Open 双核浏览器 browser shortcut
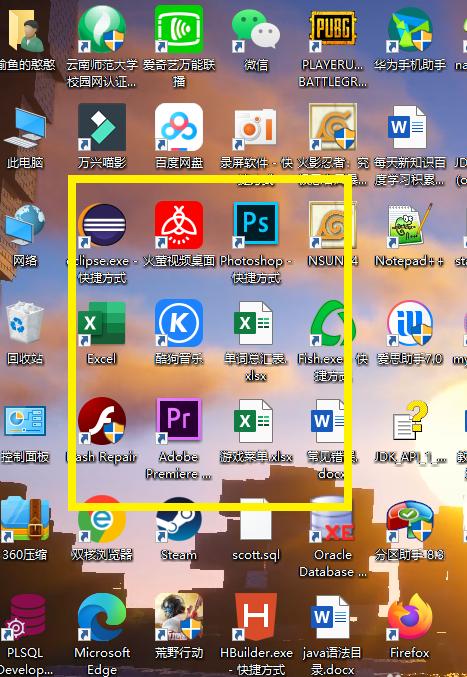Viewport: 467px width, 677px height. 102,519
